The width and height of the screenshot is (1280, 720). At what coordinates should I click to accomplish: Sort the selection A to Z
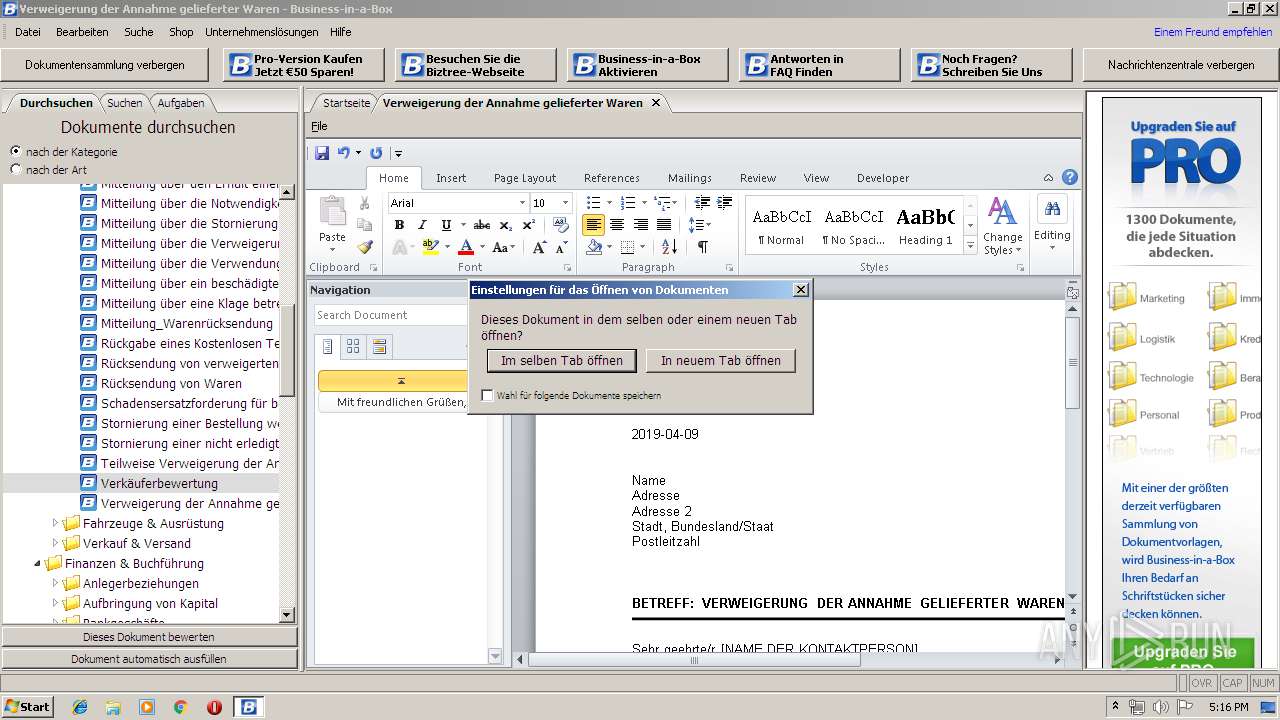(669, 247)
